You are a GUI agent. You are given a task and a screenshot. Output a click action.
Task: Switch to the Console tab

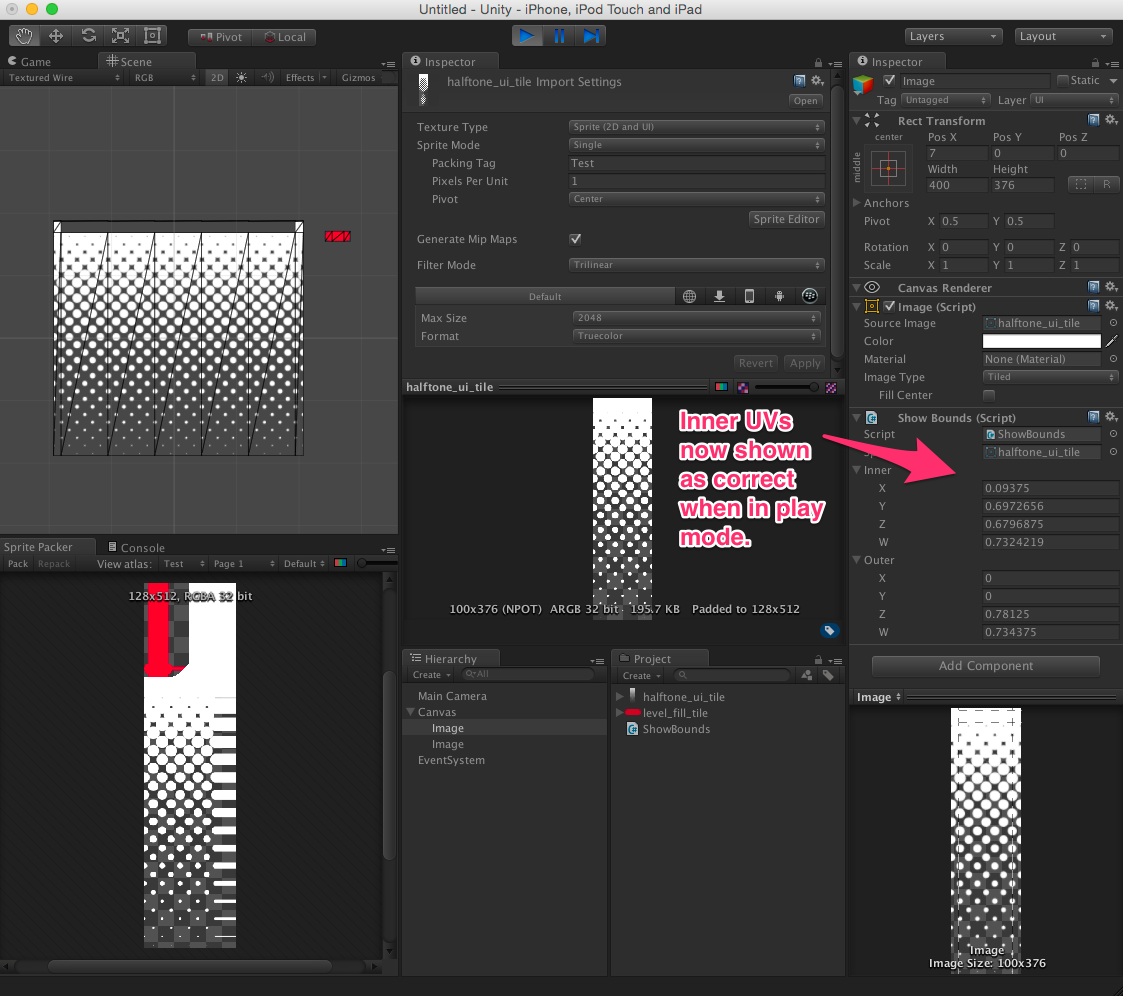140,547
